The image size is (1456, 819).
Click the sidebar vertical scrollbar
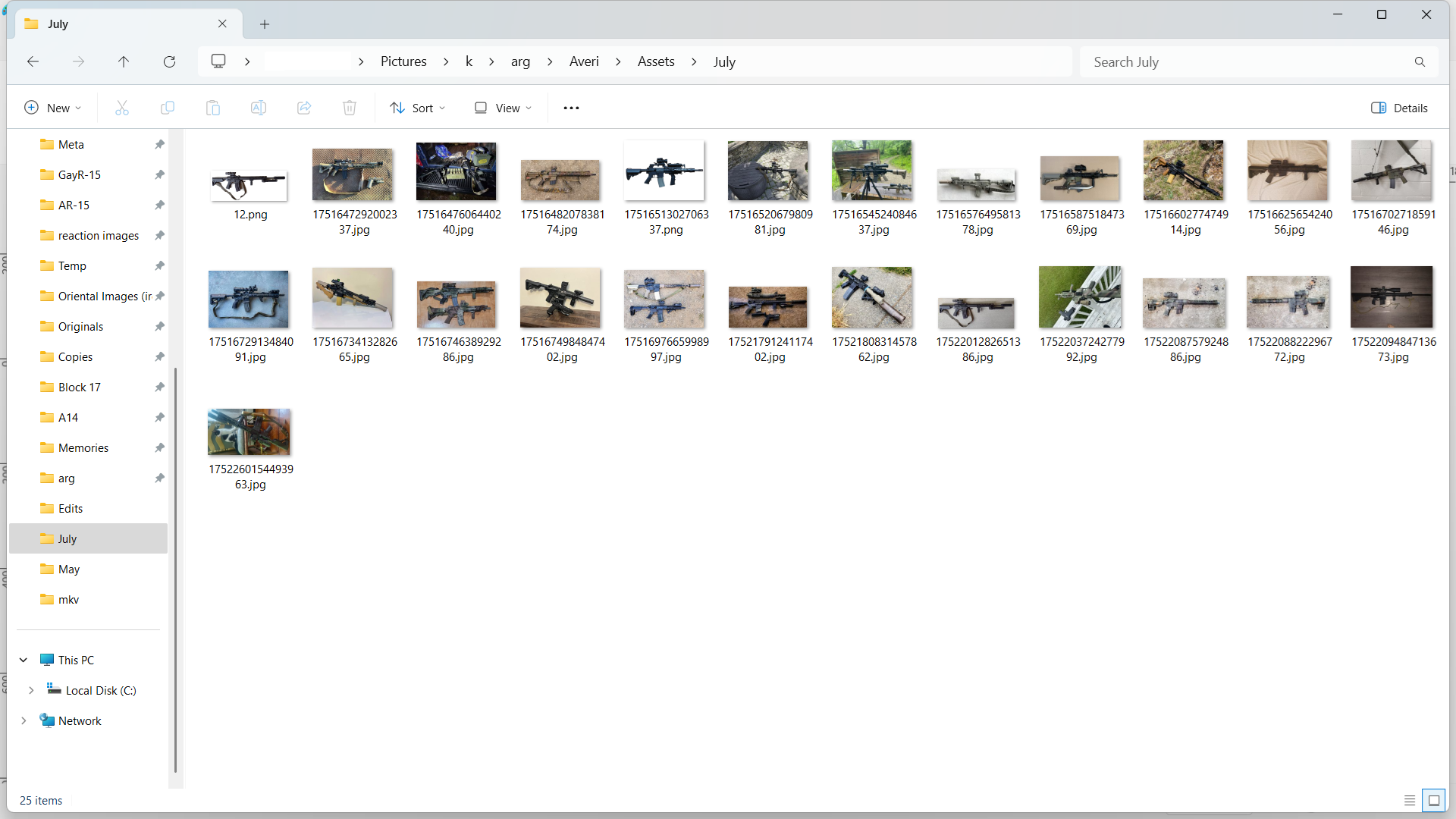[x=175, y=569]
